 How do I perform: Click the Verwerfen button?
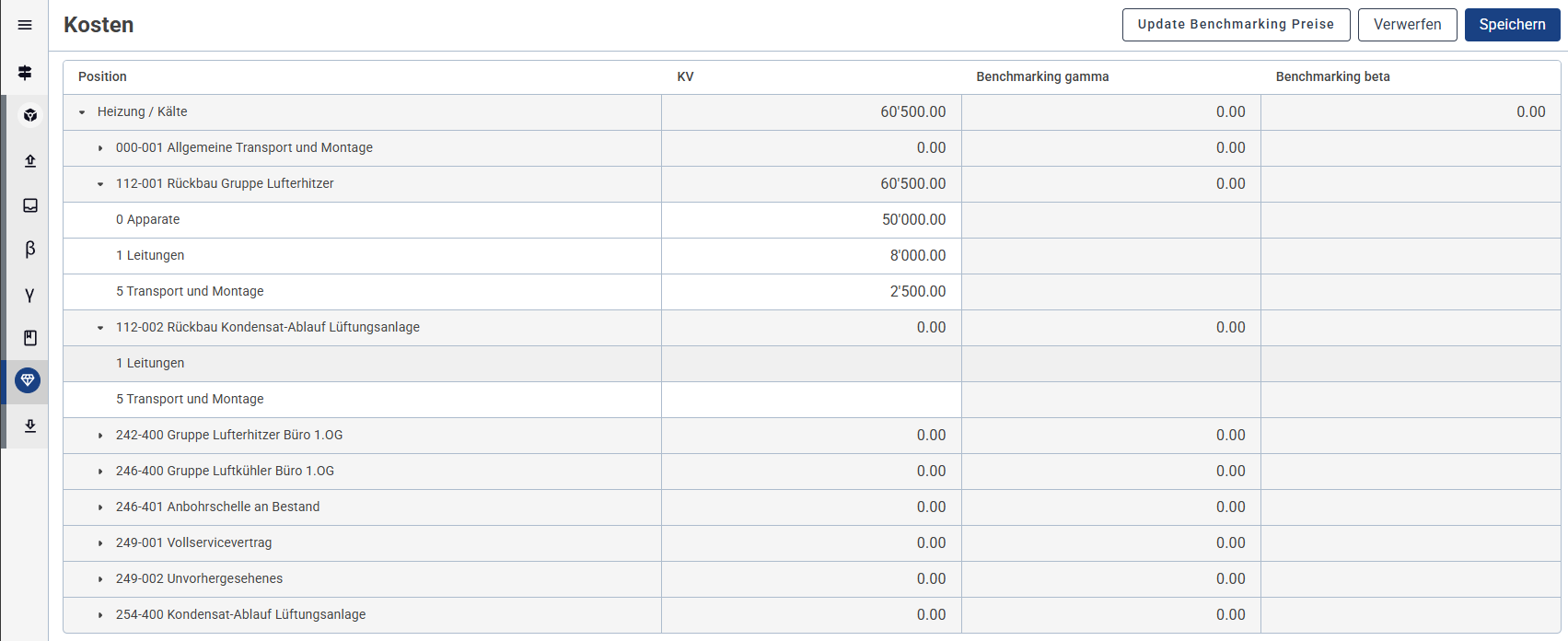pos(1407,25)
